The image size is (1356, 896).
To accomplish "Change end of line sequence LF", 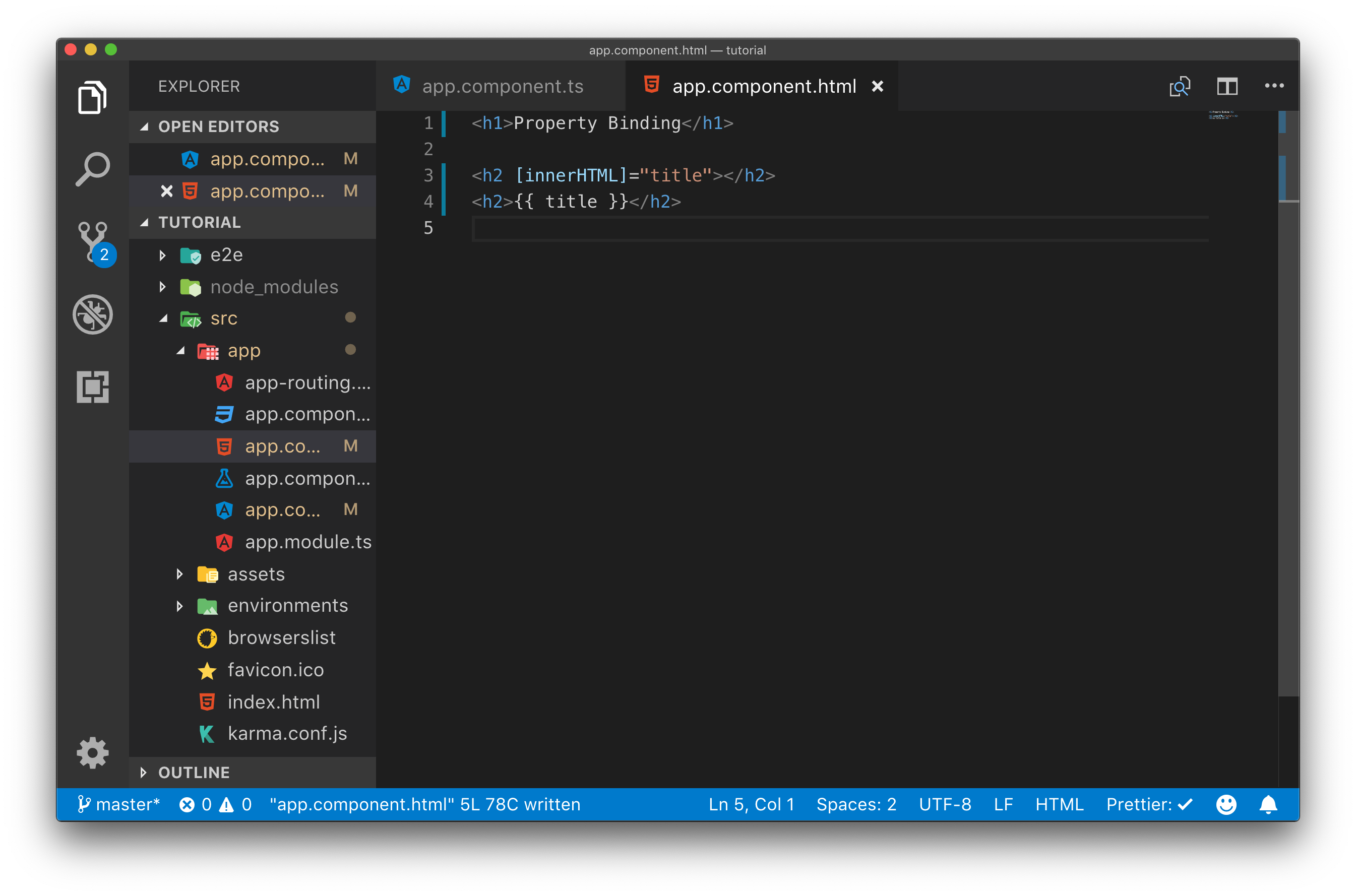I will 1003,805.
